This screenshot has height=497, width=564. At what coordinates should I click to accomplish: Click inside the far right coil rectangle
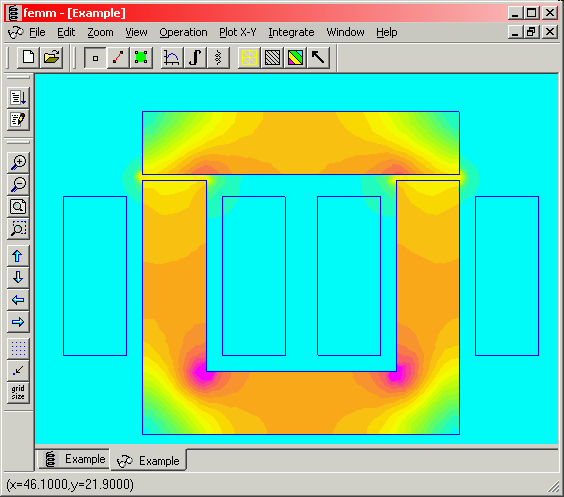click(507, 276)
